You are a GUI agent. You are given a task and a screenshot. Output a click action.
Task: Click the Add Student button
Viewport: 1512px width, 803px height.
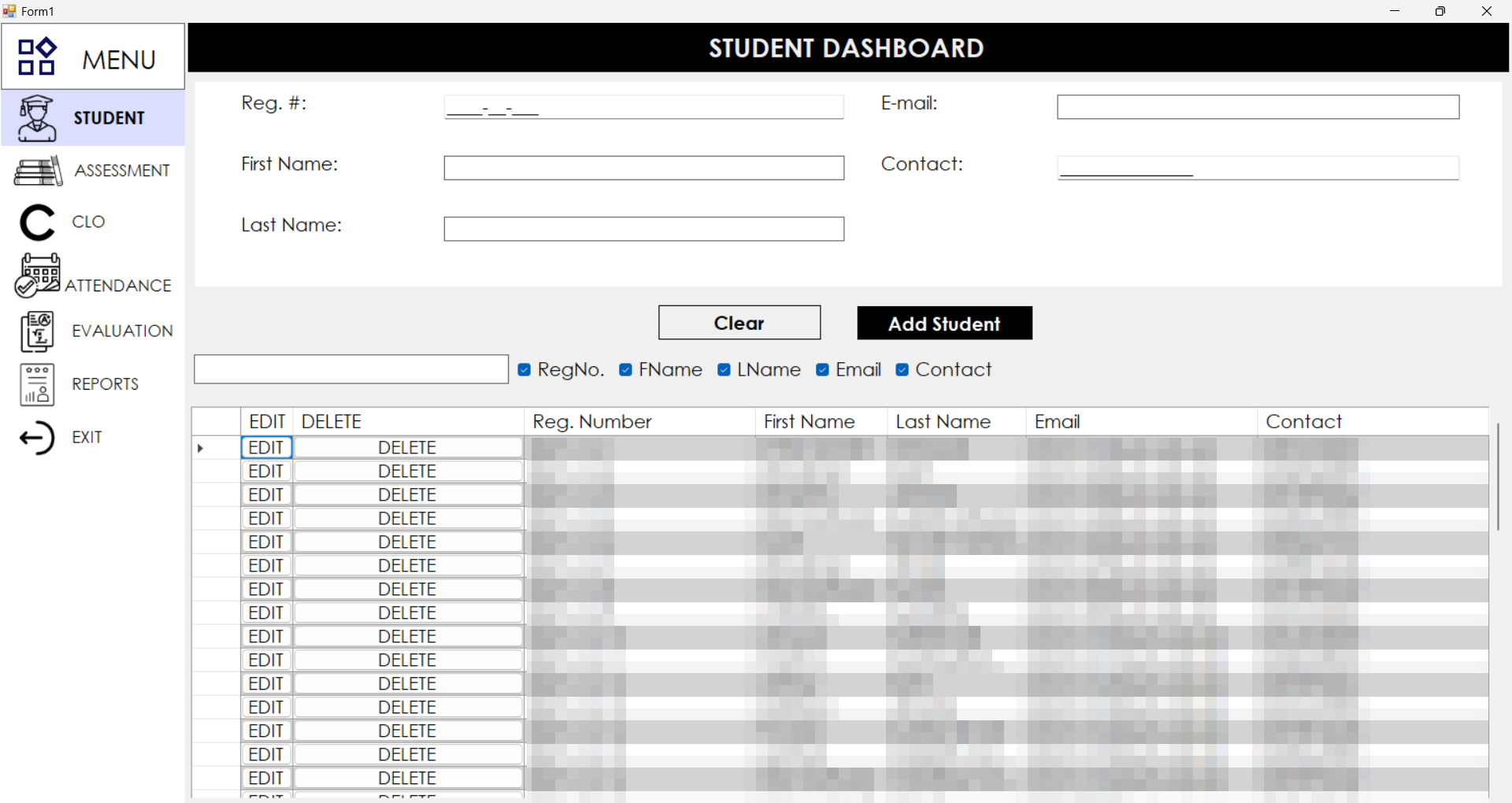point(944,324)
